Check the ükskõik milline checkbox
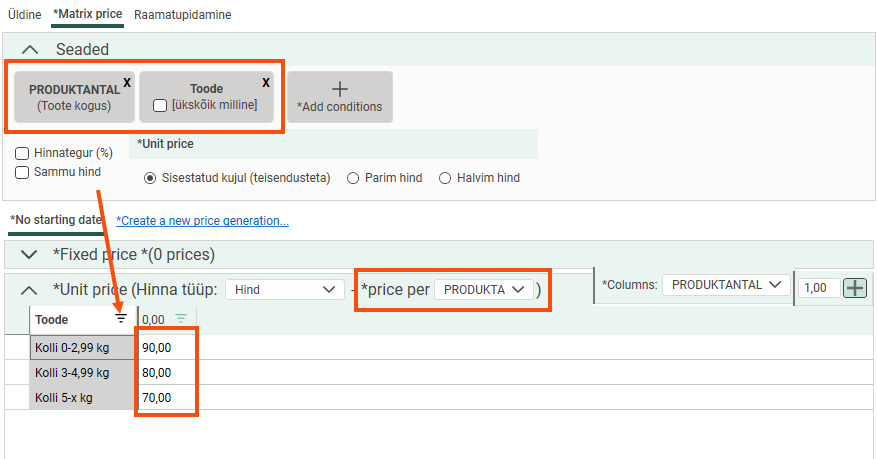Viewport: 877px width, 459px height. (160, 105)
